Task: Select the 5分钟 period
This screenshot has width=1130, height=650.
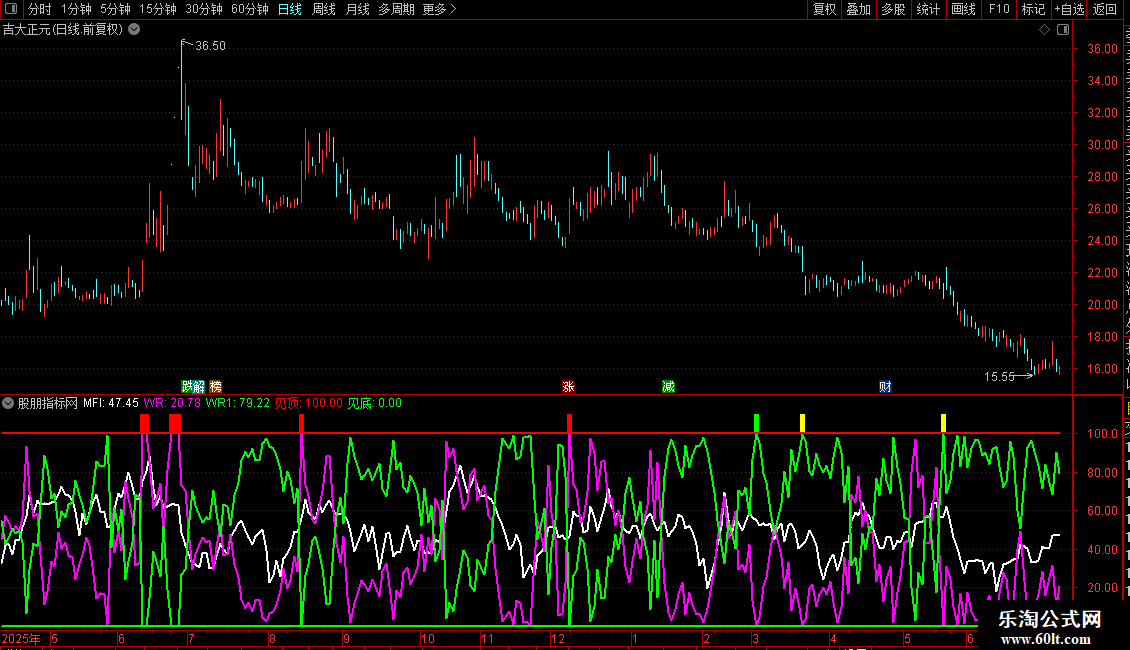Action: coord(115,9)
